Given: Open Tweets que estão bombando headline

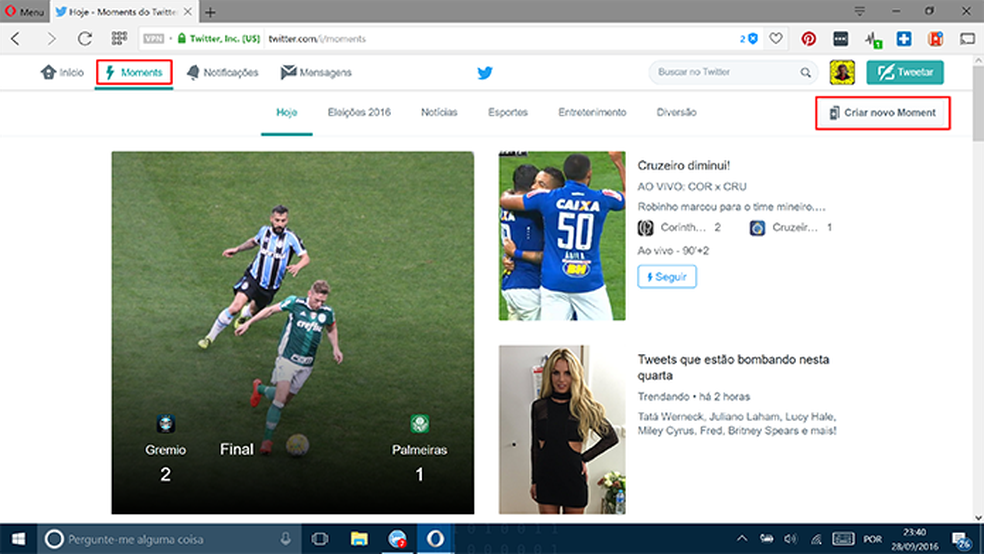Looking at the screenshot, I should 734,368.
